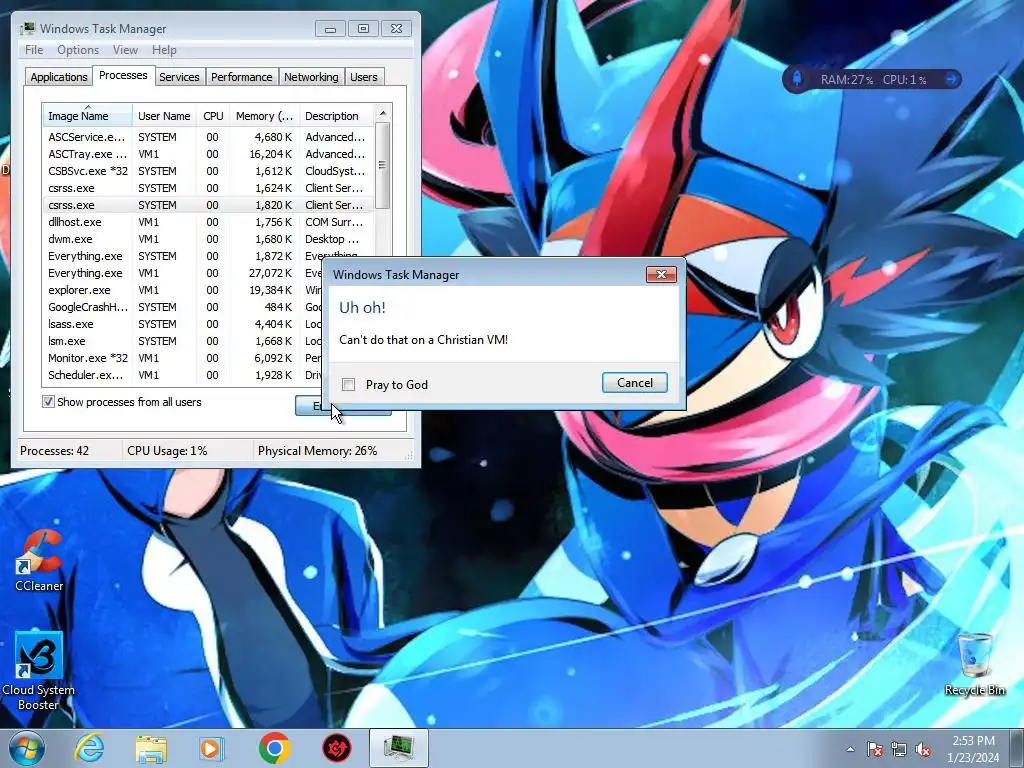Select the lsass.exe process
Viewport: 1024px width, 768px height.
pos(183,324)
